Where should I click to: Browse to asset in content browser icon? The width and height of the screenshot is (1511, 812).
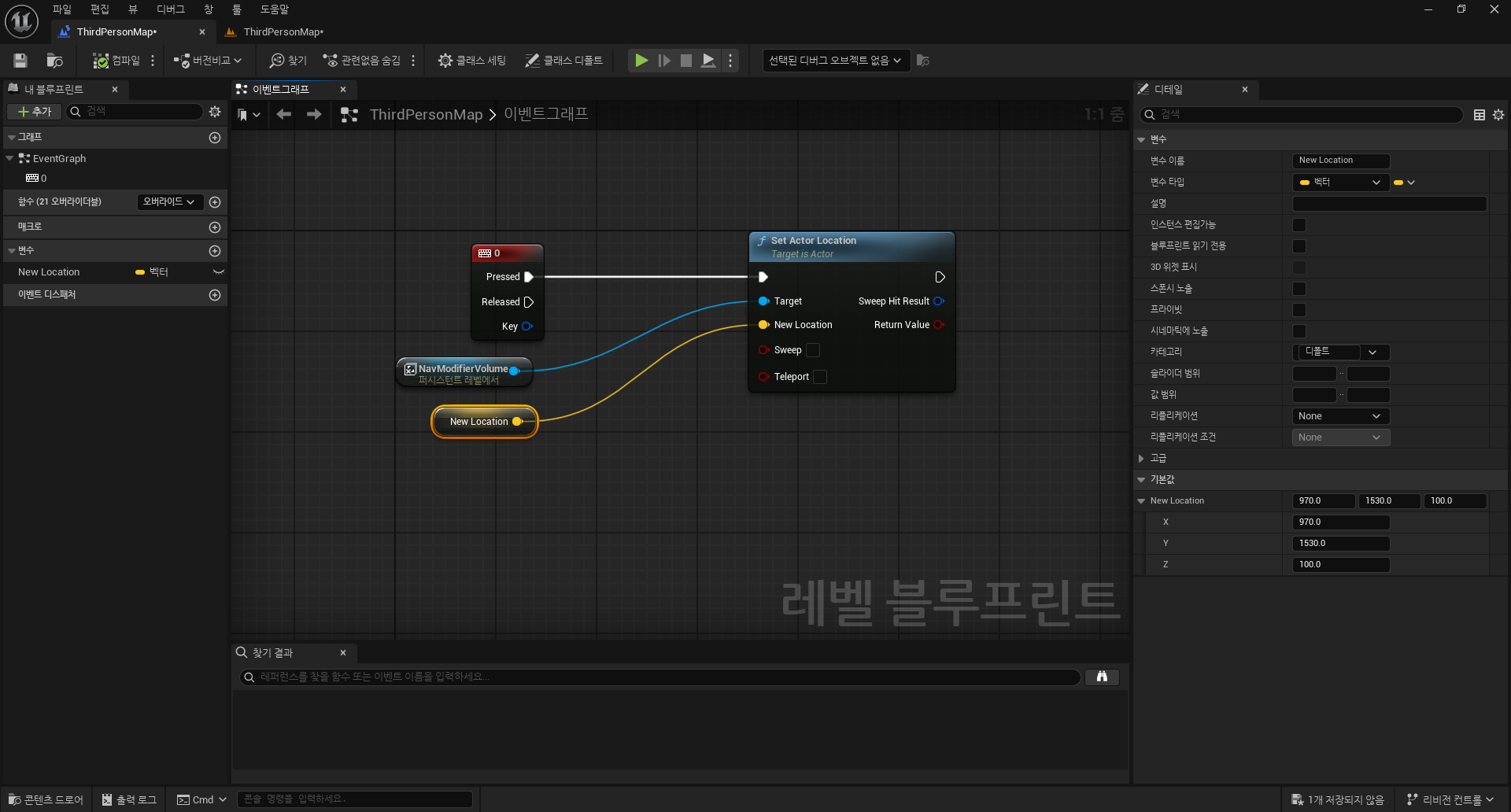tap(54, 61)
